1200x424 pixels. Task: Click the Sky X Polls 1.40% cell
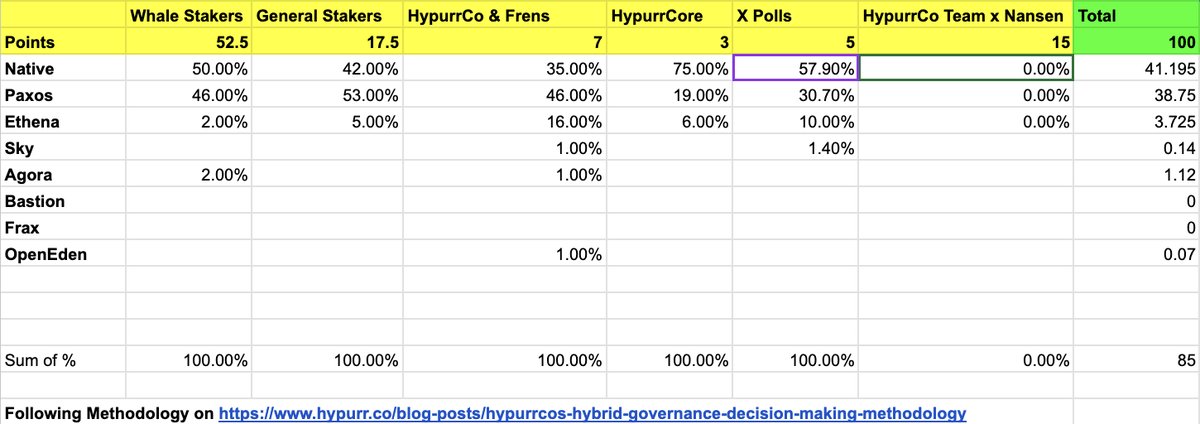(795, 148)
